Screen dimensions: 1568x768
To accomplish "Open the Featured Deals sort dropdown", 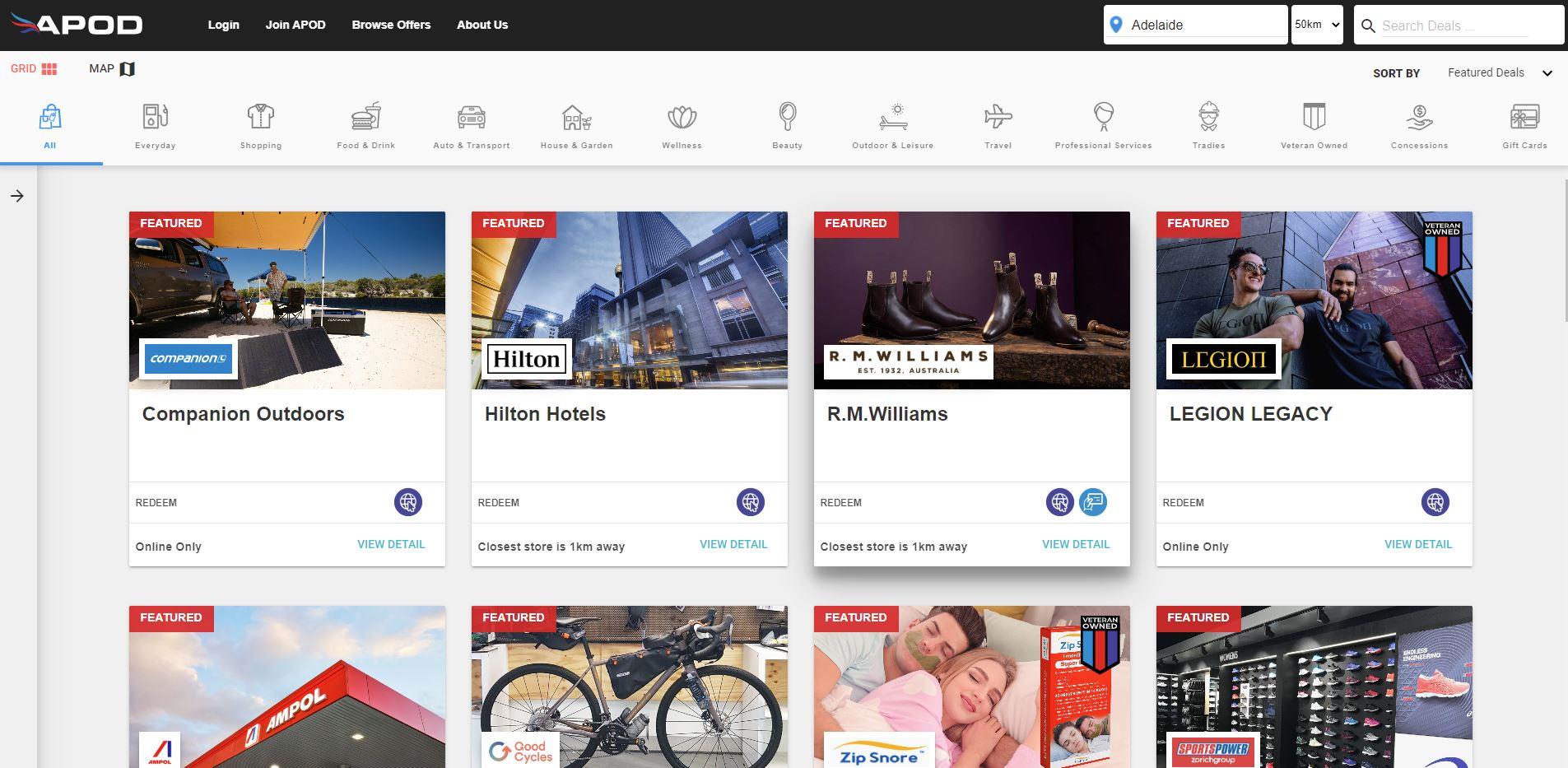I will [1499, 72].
